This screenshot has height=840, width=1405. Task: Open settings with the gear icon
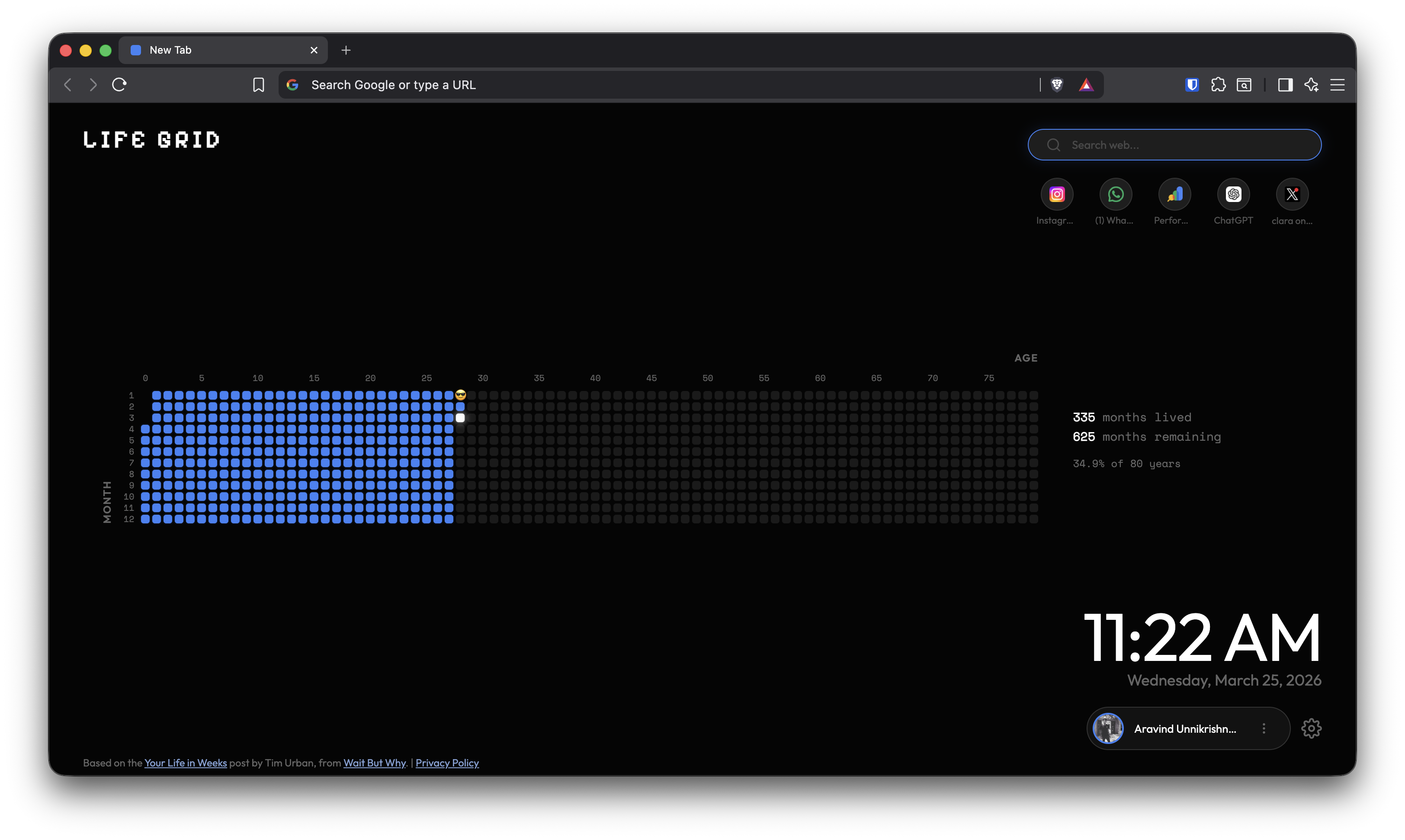[x=1312, y=728]
